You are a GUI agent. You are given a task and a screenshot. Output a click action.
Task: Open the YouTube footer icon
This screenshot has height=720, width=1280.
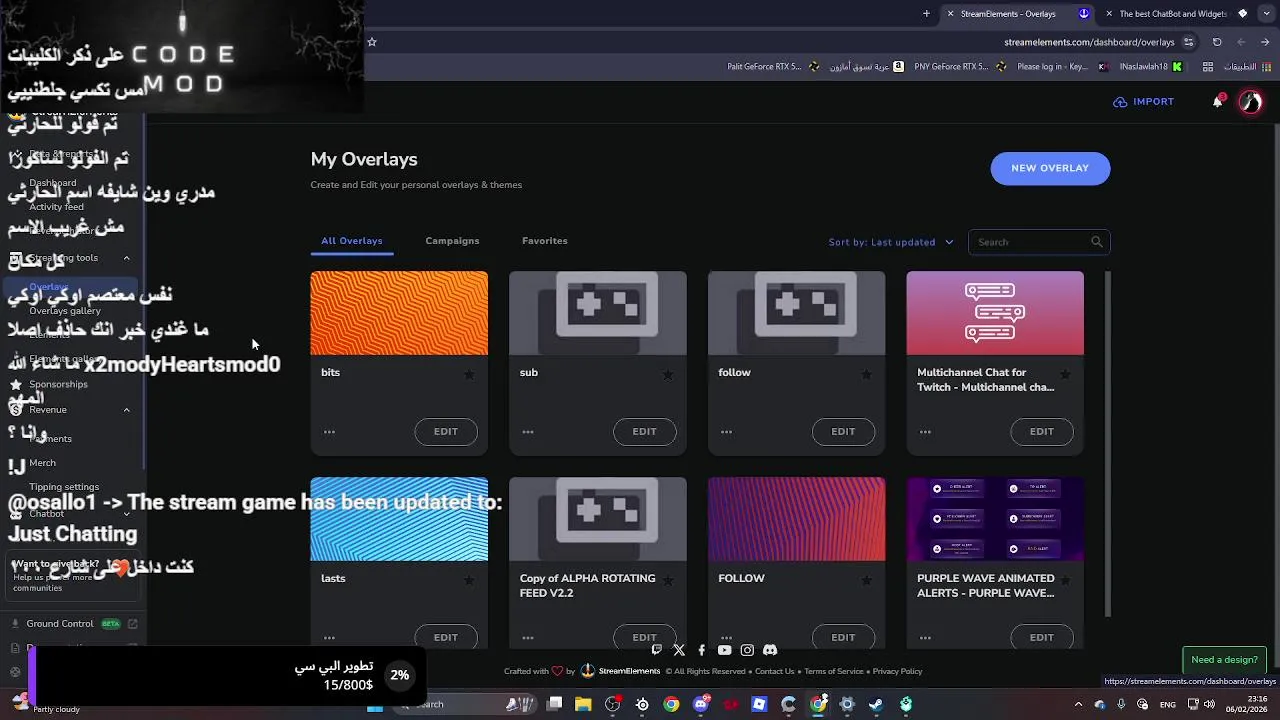click(724, 650)
